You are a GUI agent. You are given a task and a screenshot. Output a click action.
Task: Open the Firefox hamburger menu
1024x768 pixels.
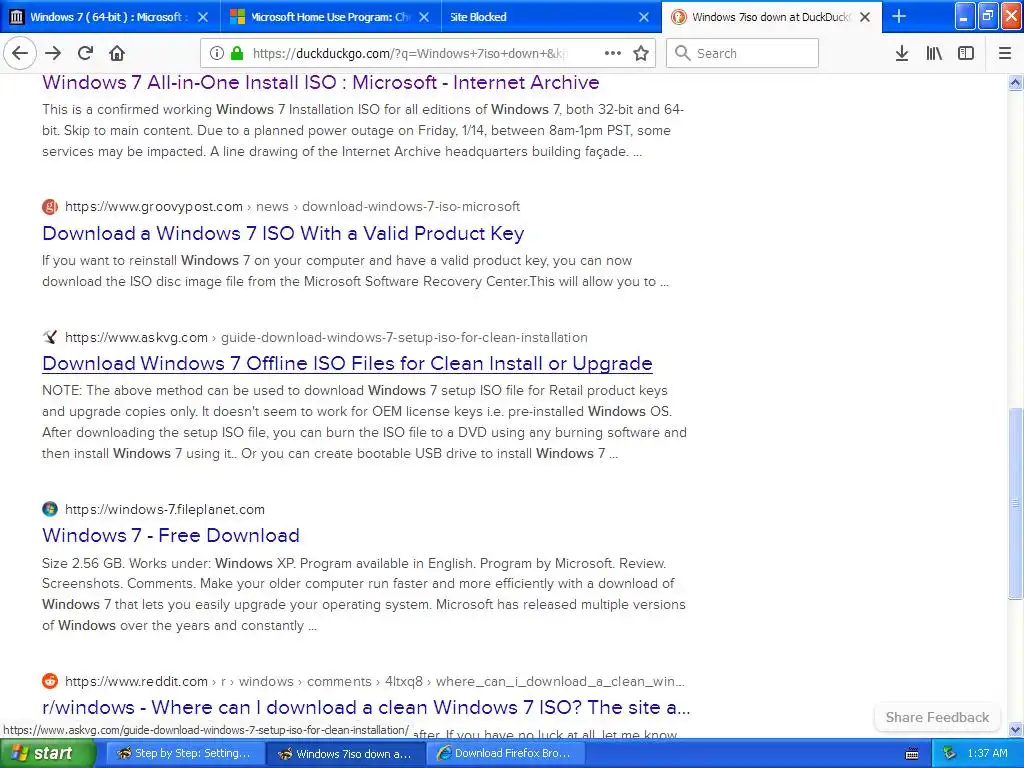click(x=1004, y=53)
